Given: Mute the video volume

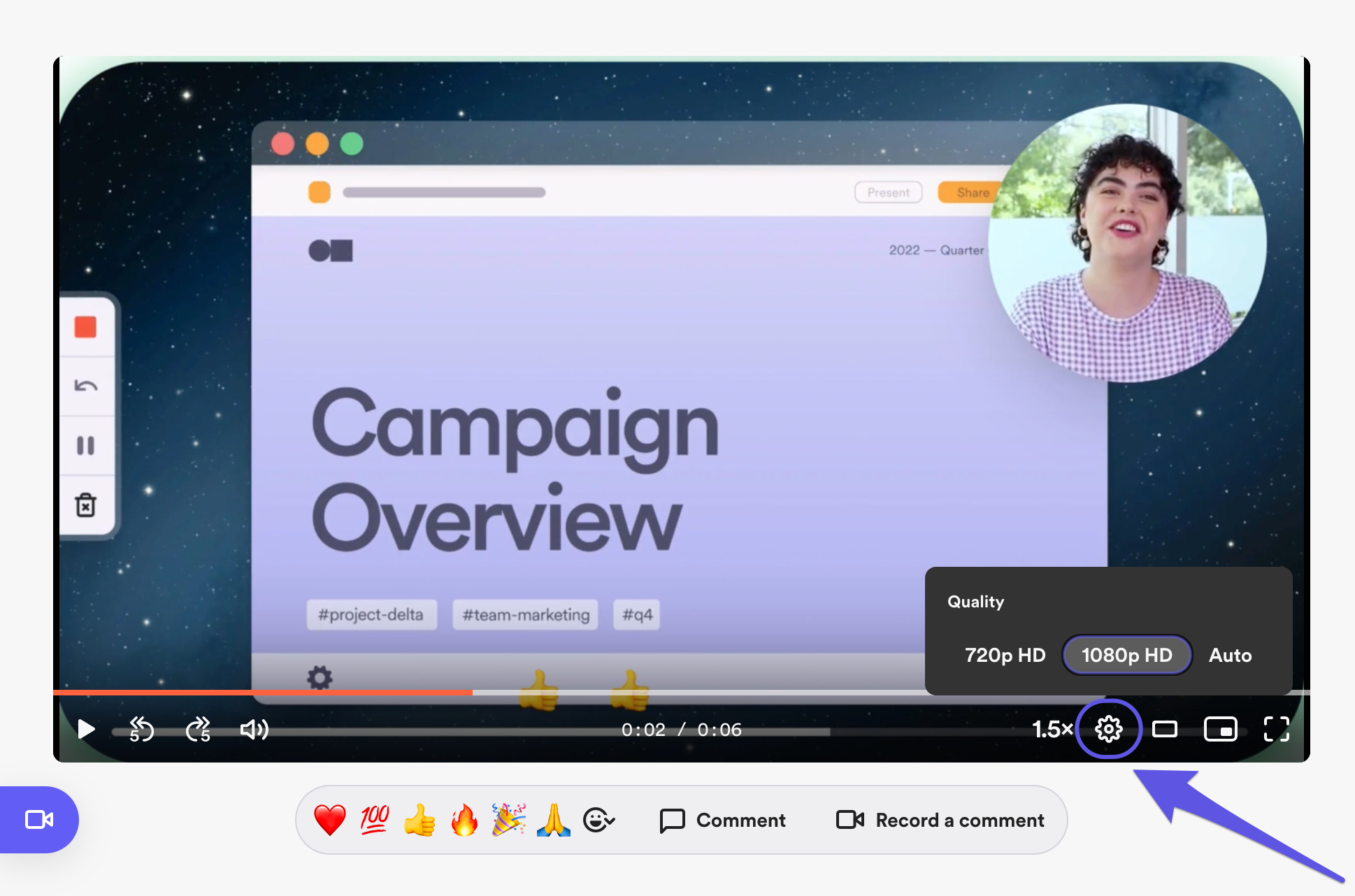Looking at the screenshot, I should [x=254, y=730].
